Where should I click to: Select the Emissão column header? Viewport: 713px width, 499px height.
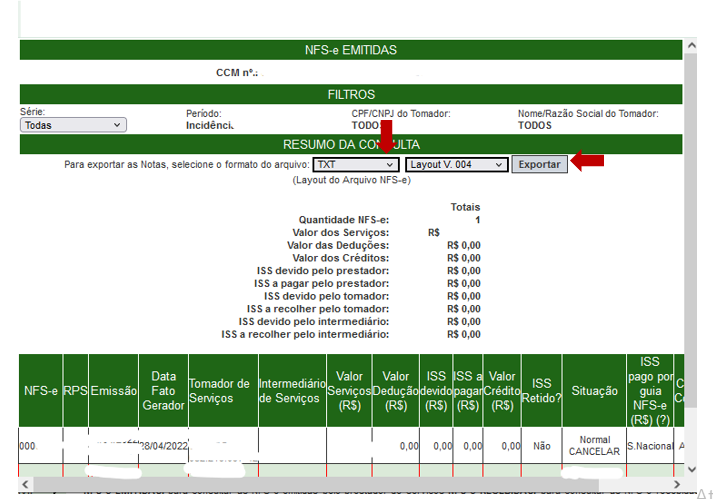114,391
